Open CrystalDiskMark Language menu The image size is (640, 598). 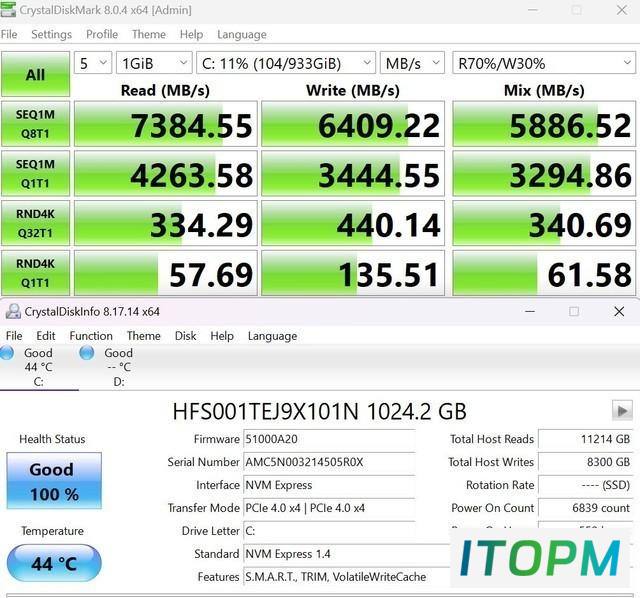coord(242,35)
